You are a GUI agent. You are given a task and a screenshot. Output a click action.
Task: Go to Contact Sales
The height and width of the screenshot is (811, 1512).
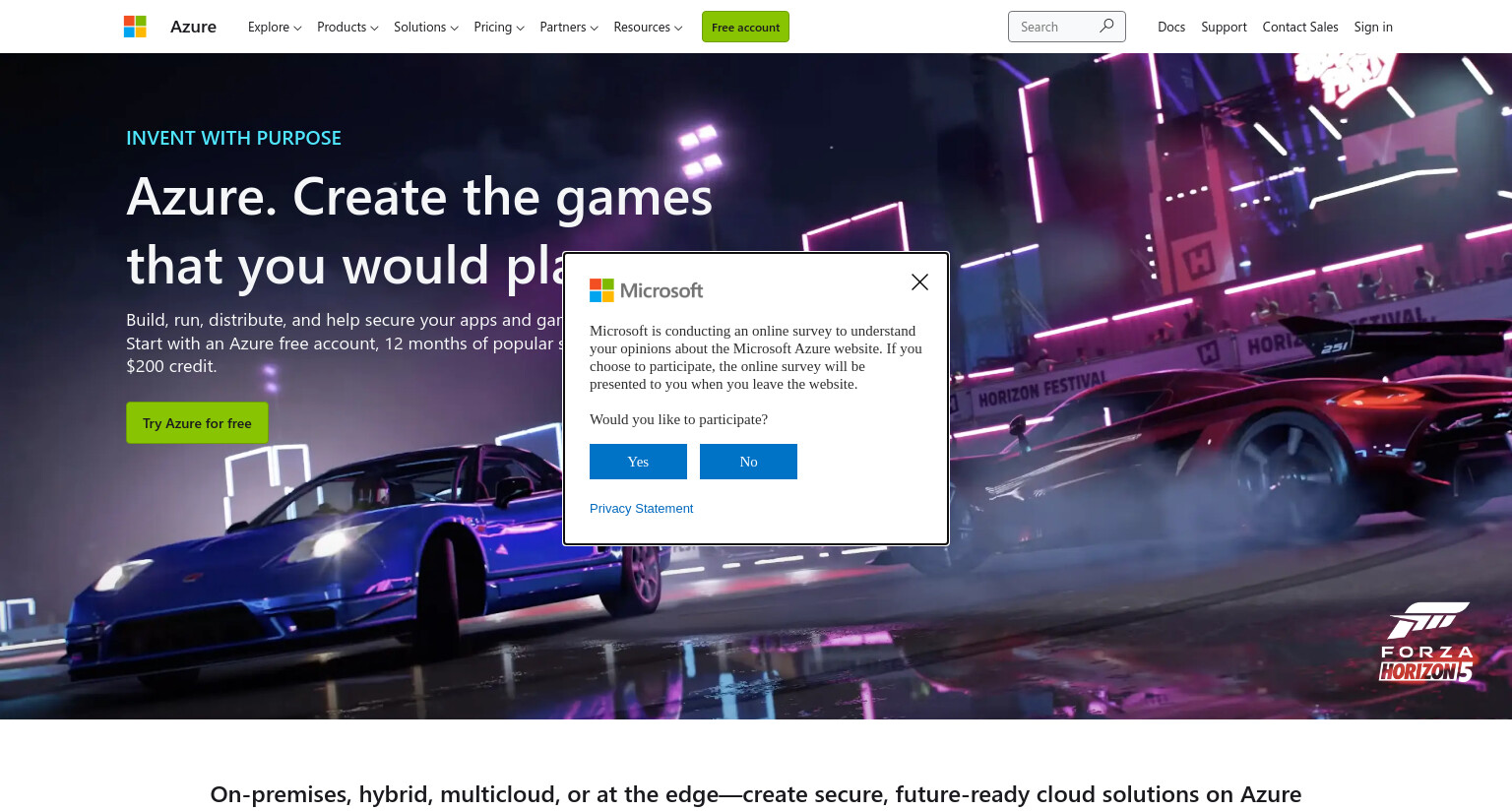click(x=1300, y=27)
